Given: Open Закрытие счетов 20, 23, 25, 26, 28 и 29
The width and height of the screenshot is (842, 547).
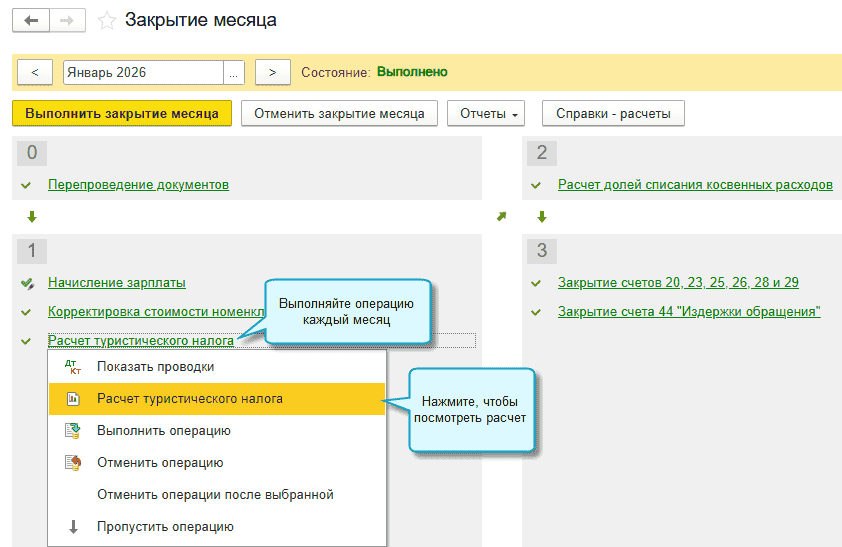Looking at the screenshot, I should [x=678, y=283].
